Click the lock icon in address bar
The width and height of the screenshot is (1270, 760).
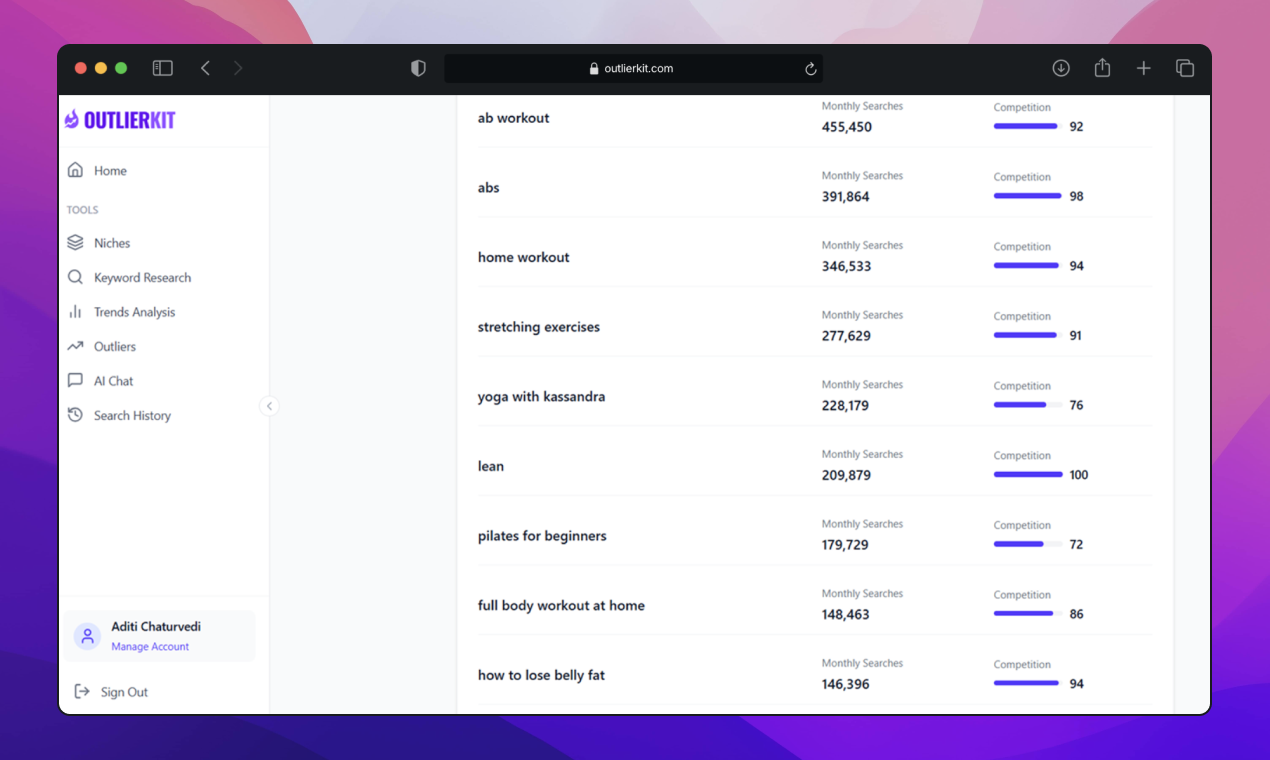(594, 69)
